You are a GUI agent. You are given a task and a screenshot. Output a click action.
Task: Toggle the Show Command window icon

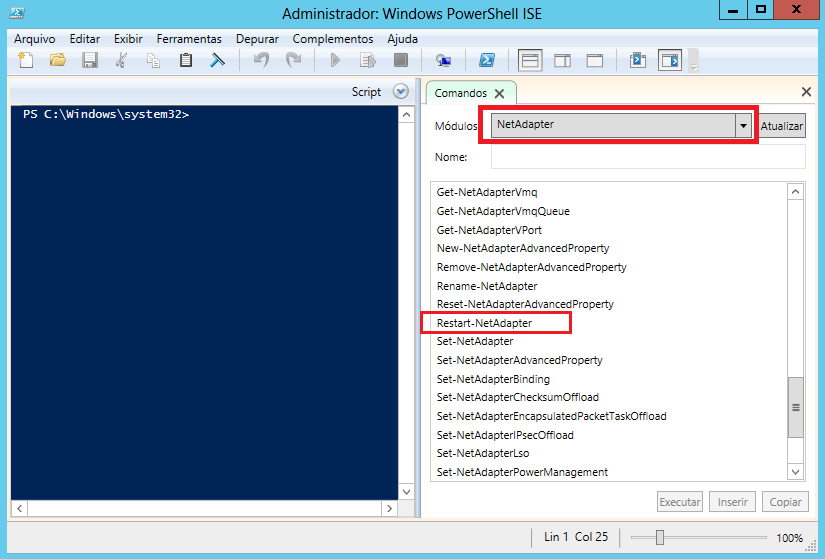click(x=638, y=61)
